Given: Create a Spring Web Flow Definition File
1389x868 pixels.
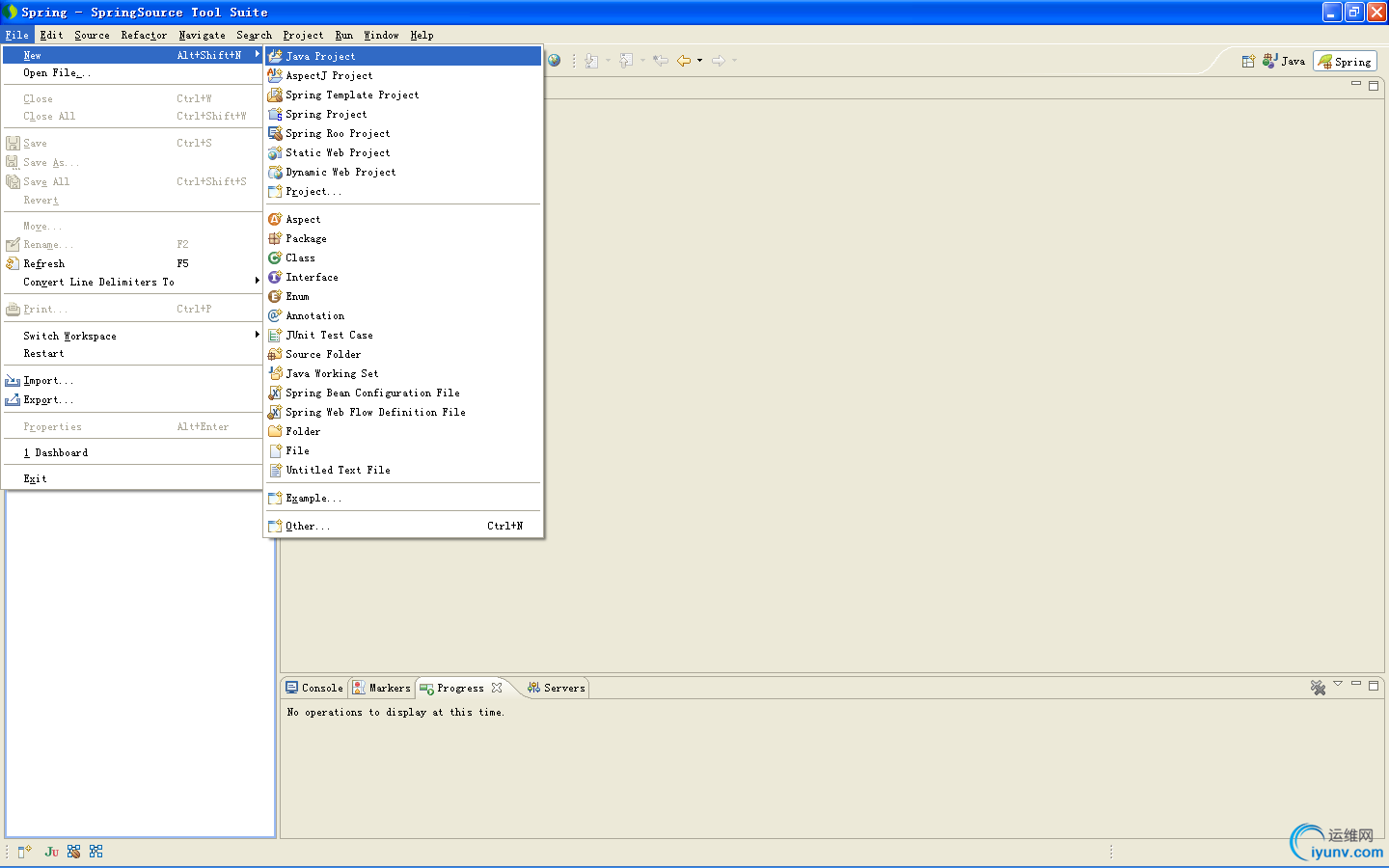Looking at the screenshot, I should click(x=403, y=412).
